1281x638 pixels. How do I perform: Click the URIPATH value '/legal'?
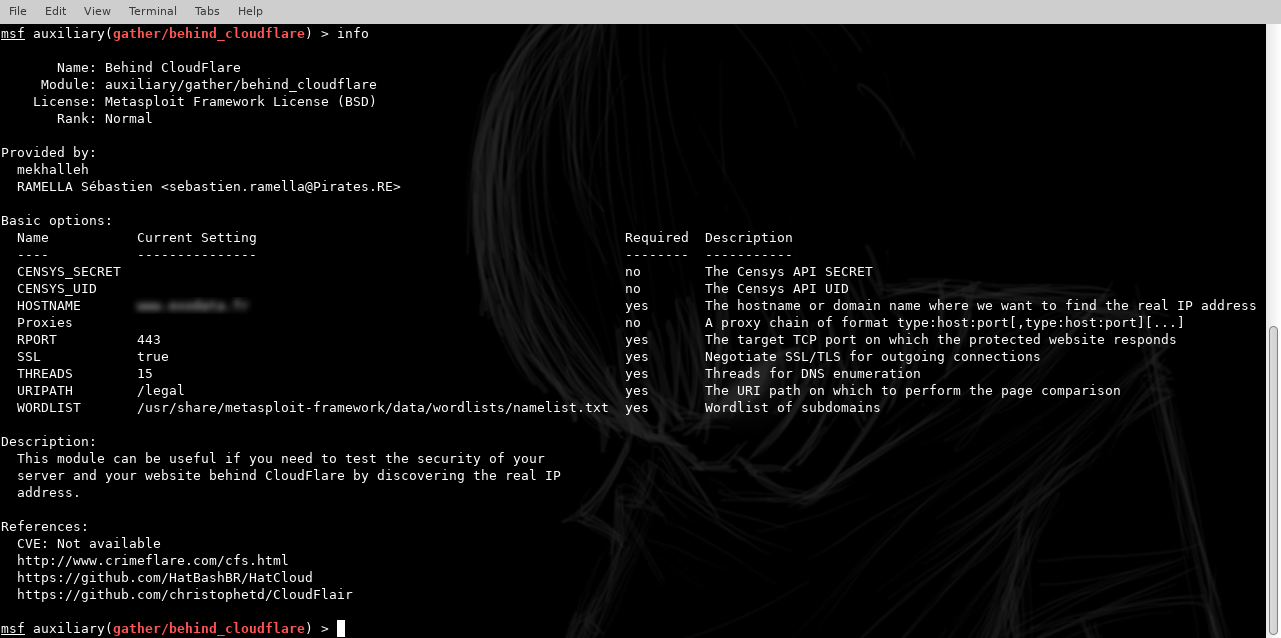pos(161,391)
